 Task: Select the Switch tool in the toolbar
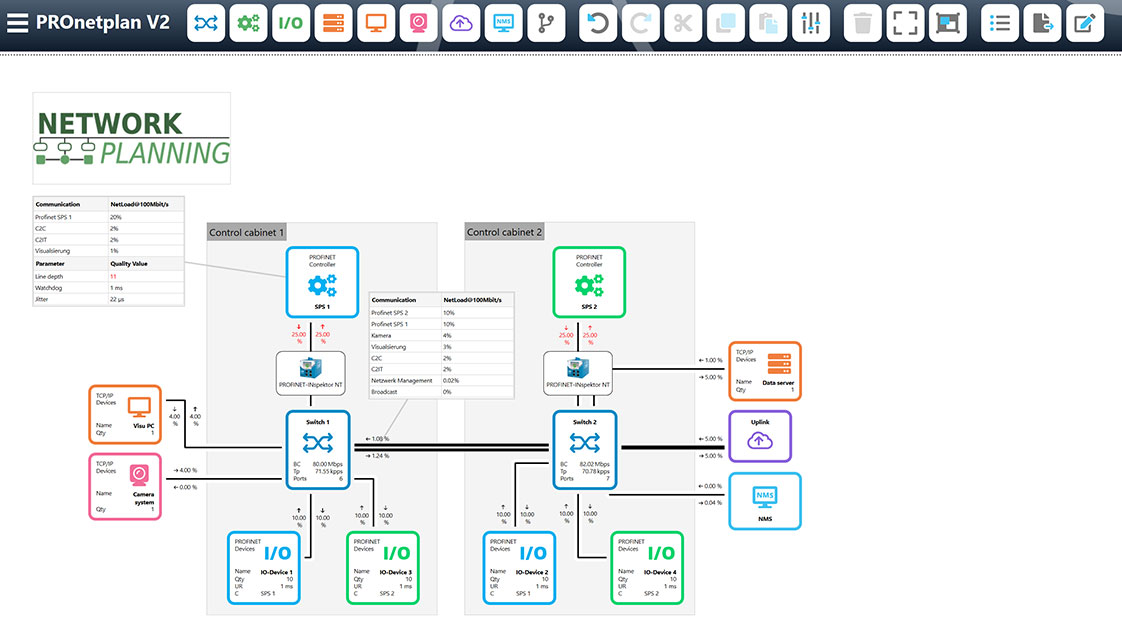207,22
